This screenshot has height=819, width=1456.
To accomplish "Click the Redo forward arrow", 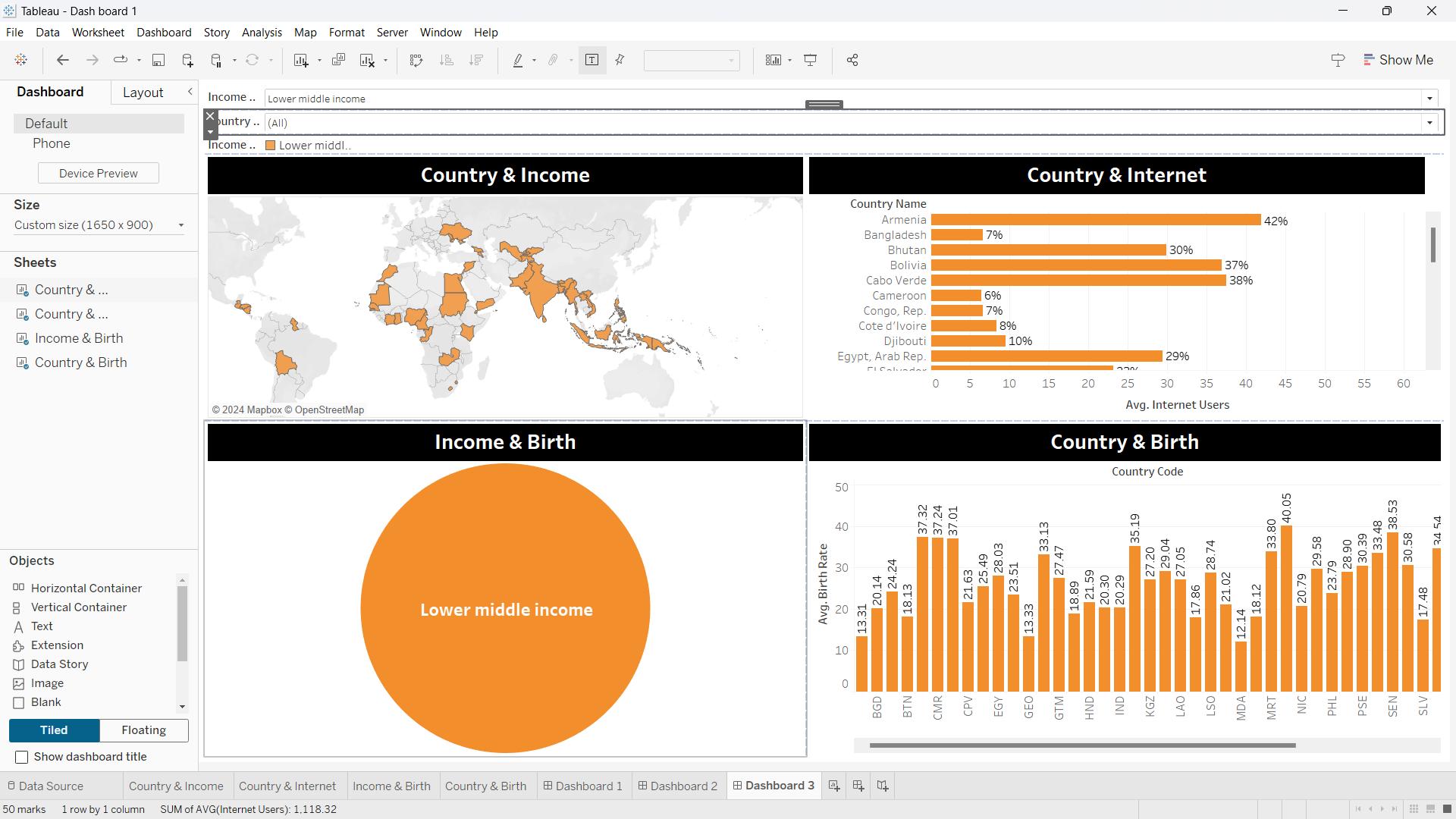I will pyautogui.click(x=93, y=60).
